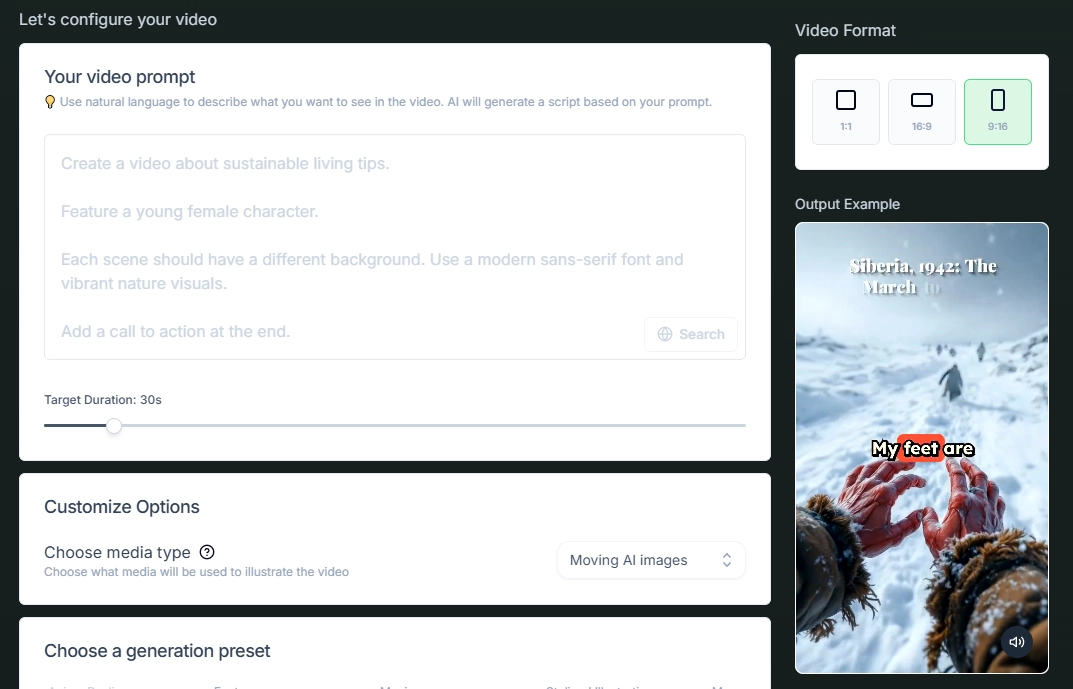Click the Choose a generation preset heading
The height and width of the screenshot is (689, 1073).
click(x=157, y=651)
